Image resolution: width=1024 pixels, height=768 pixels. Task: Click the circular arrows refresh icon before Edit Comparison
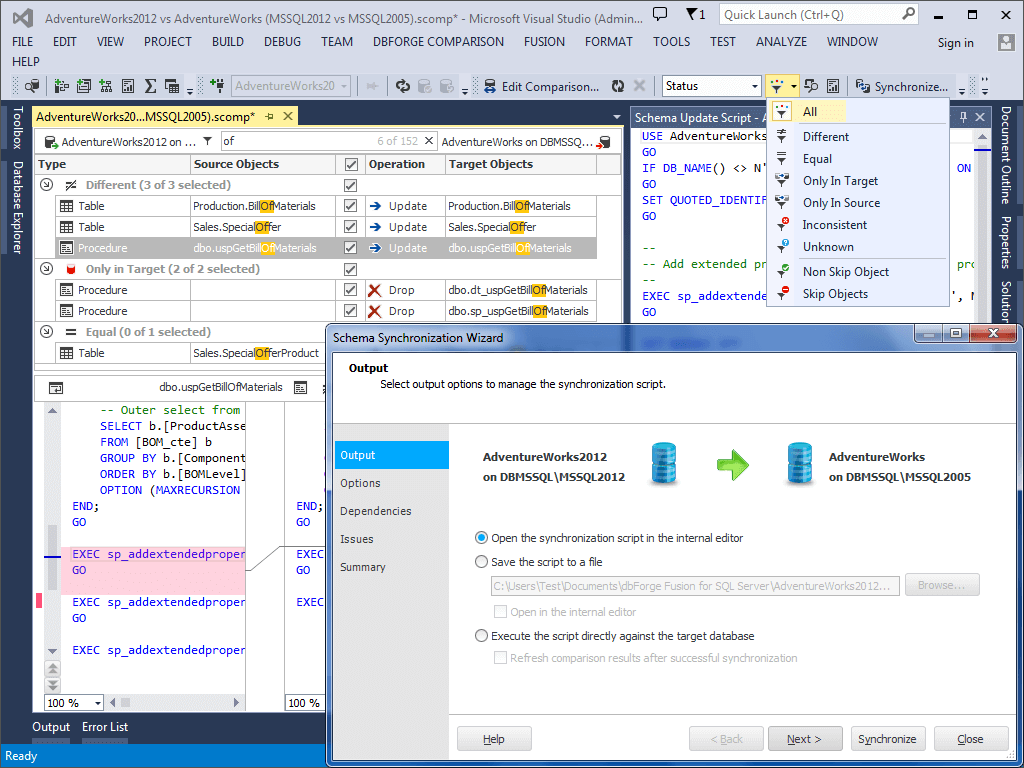[x=403, y=86]
